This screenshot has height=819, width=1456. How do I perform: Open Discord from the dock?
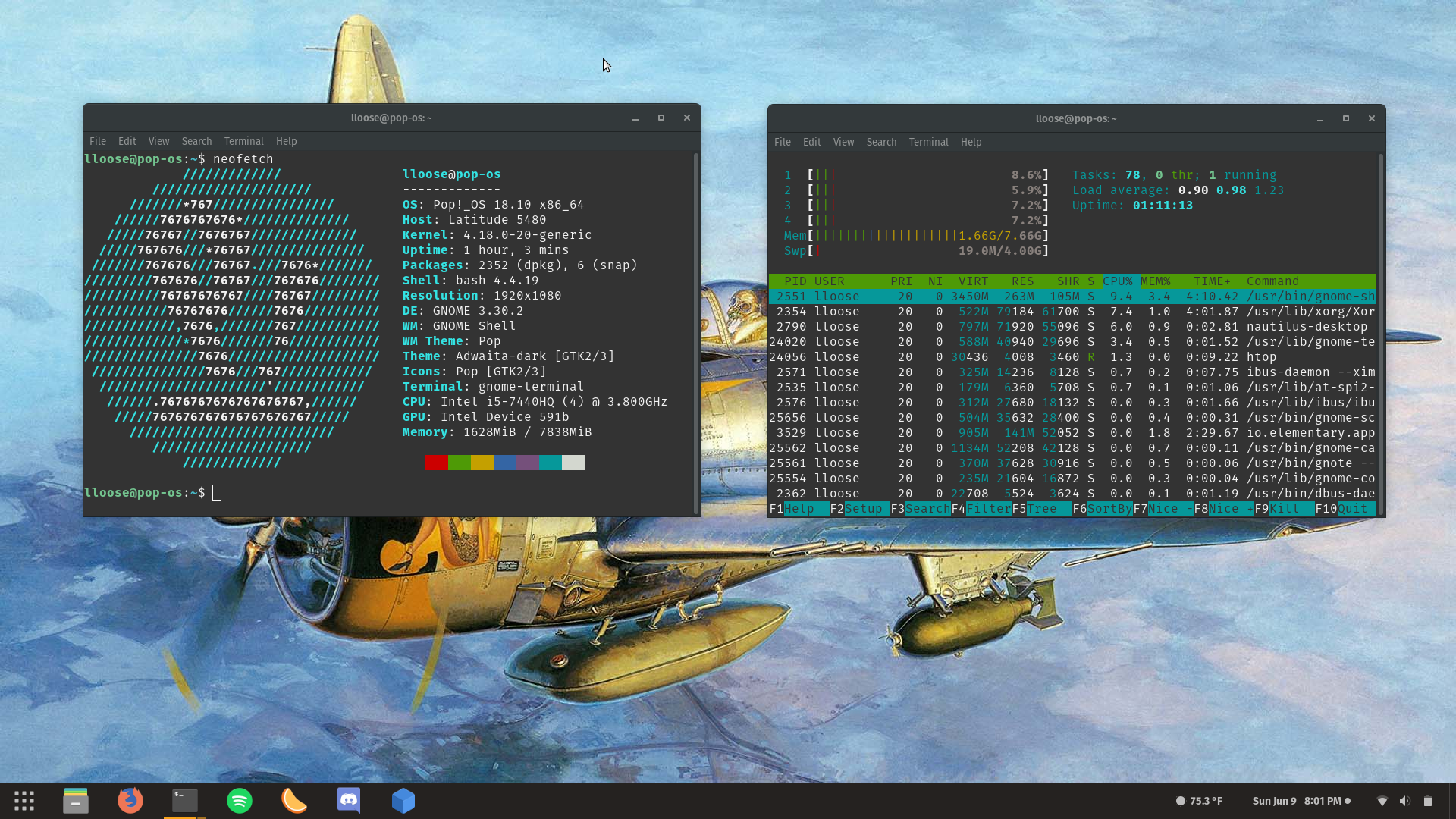(349, 801)
